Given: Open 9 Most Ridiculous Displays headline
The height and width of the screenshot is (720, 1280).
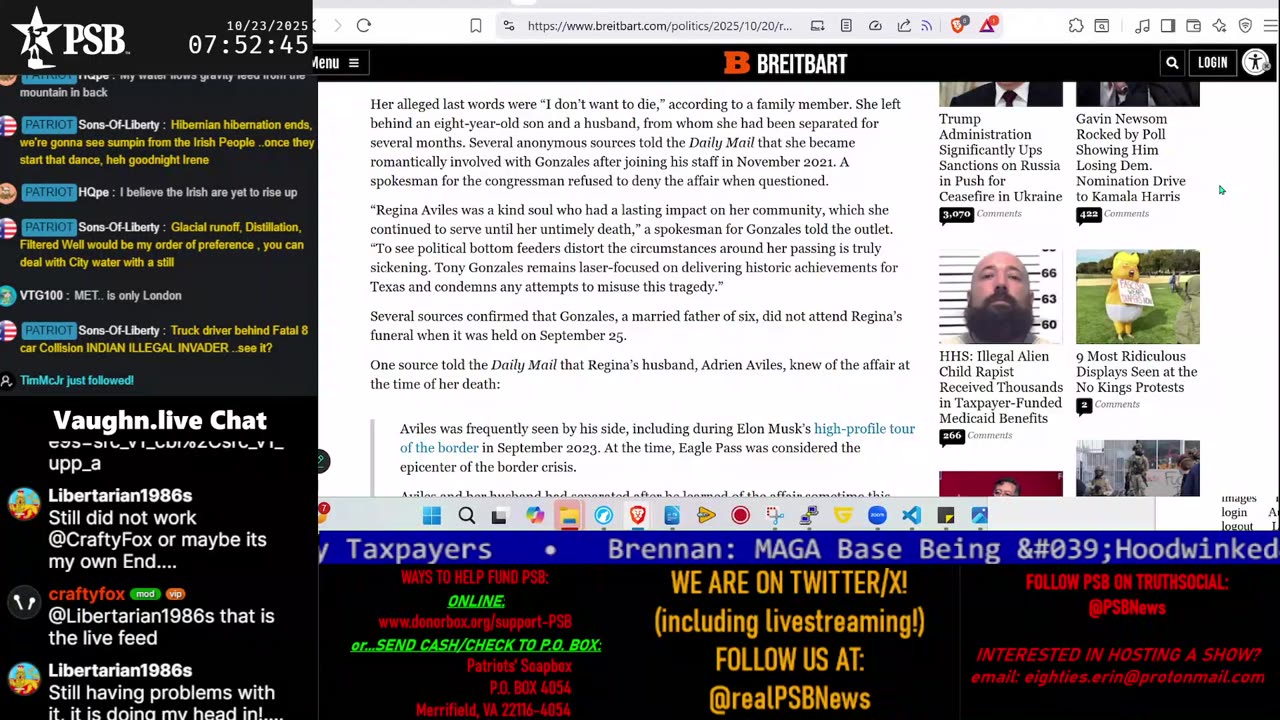Looking at the screenshot, I should (1137, 372).
